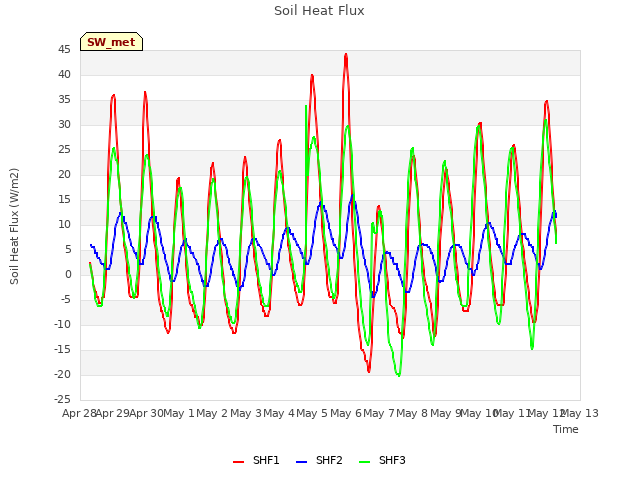Click the -25 y-axis tick label
The height and width of the screenshot is (480, 640).
pos(62,399)
